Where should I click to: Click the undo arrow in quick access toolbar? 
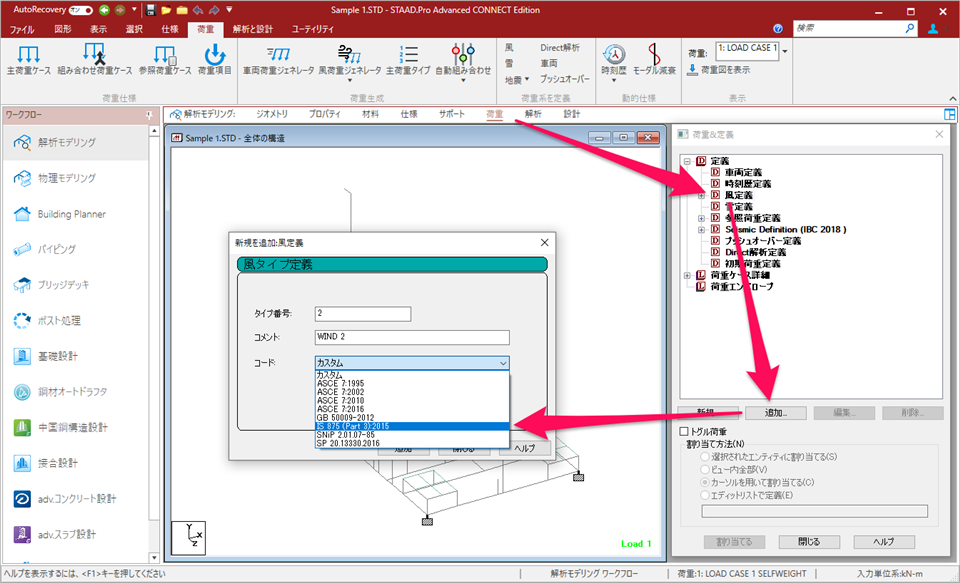(198, 10)
